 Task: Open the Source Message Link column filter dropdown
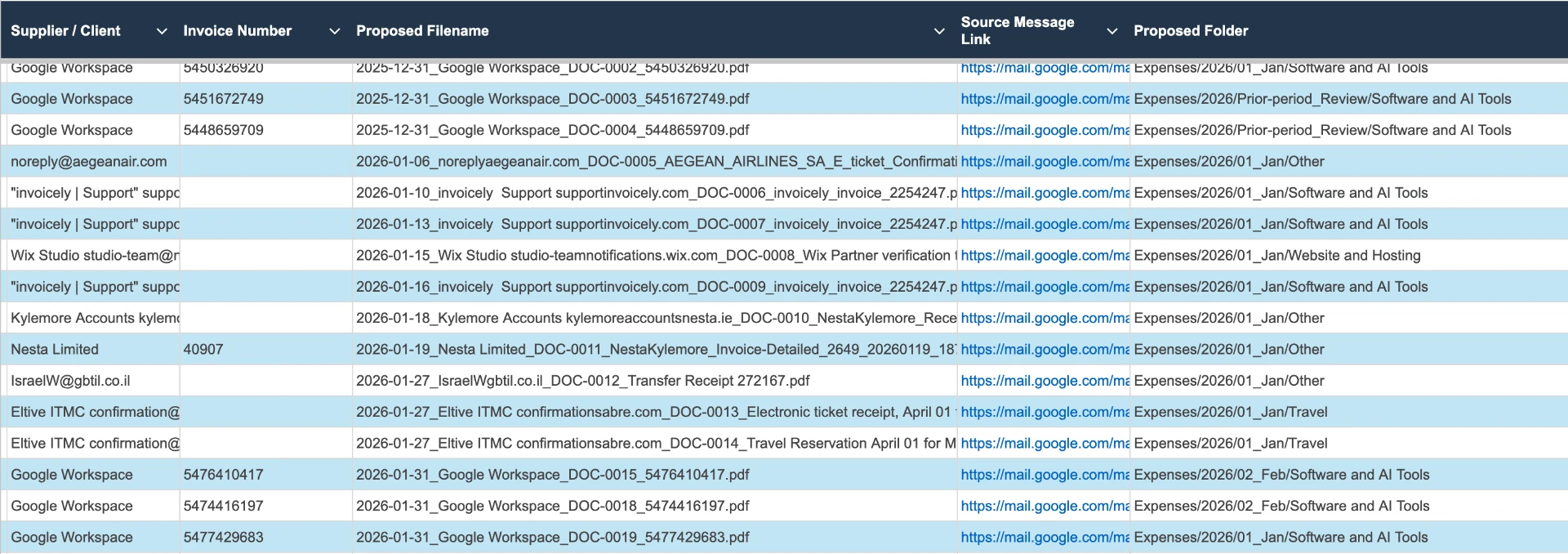click(x=1111, y=31)
